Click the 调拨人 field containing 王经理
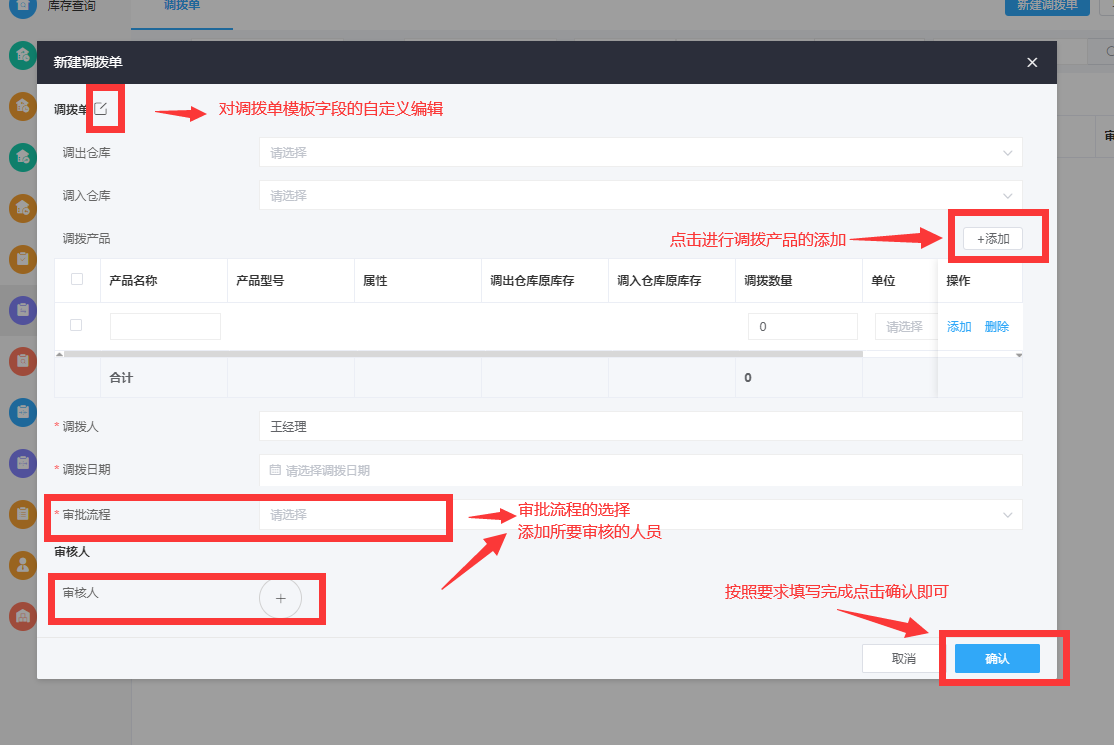This screenshot has height=745, width=1114. pyautogui.click(x=640, y=426)
